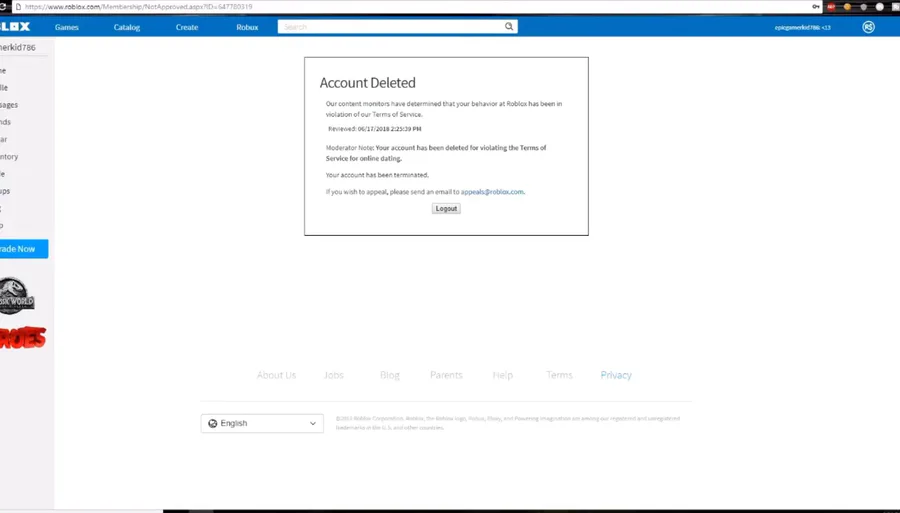Click the Roblox logo in header

pos(14,27)
